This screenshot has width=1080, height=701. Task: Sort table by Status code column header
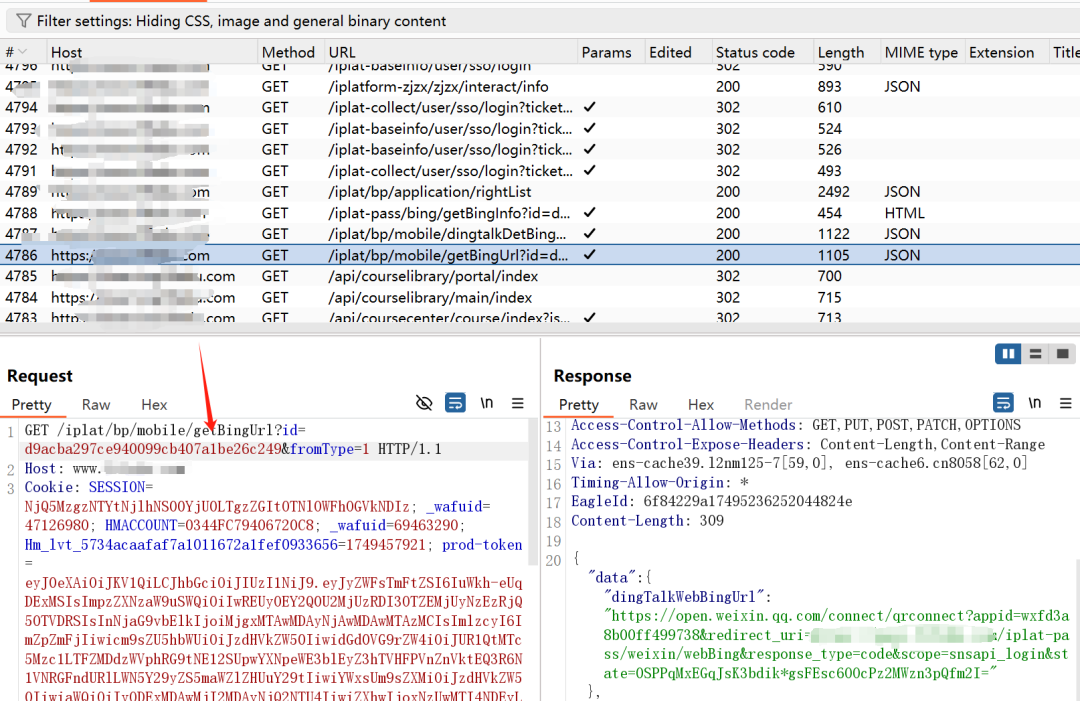(755, 52)
